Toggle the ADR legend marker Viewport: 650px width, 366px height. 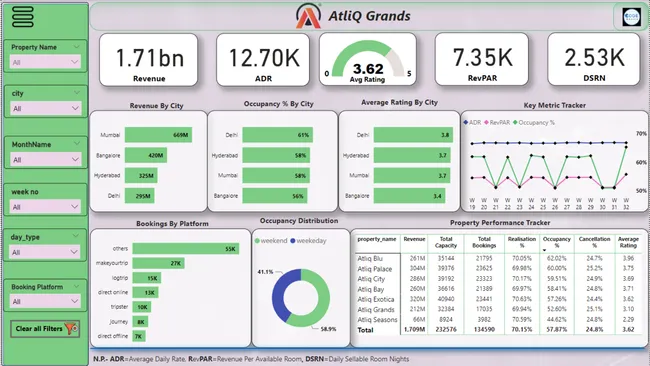pos(466,122)
